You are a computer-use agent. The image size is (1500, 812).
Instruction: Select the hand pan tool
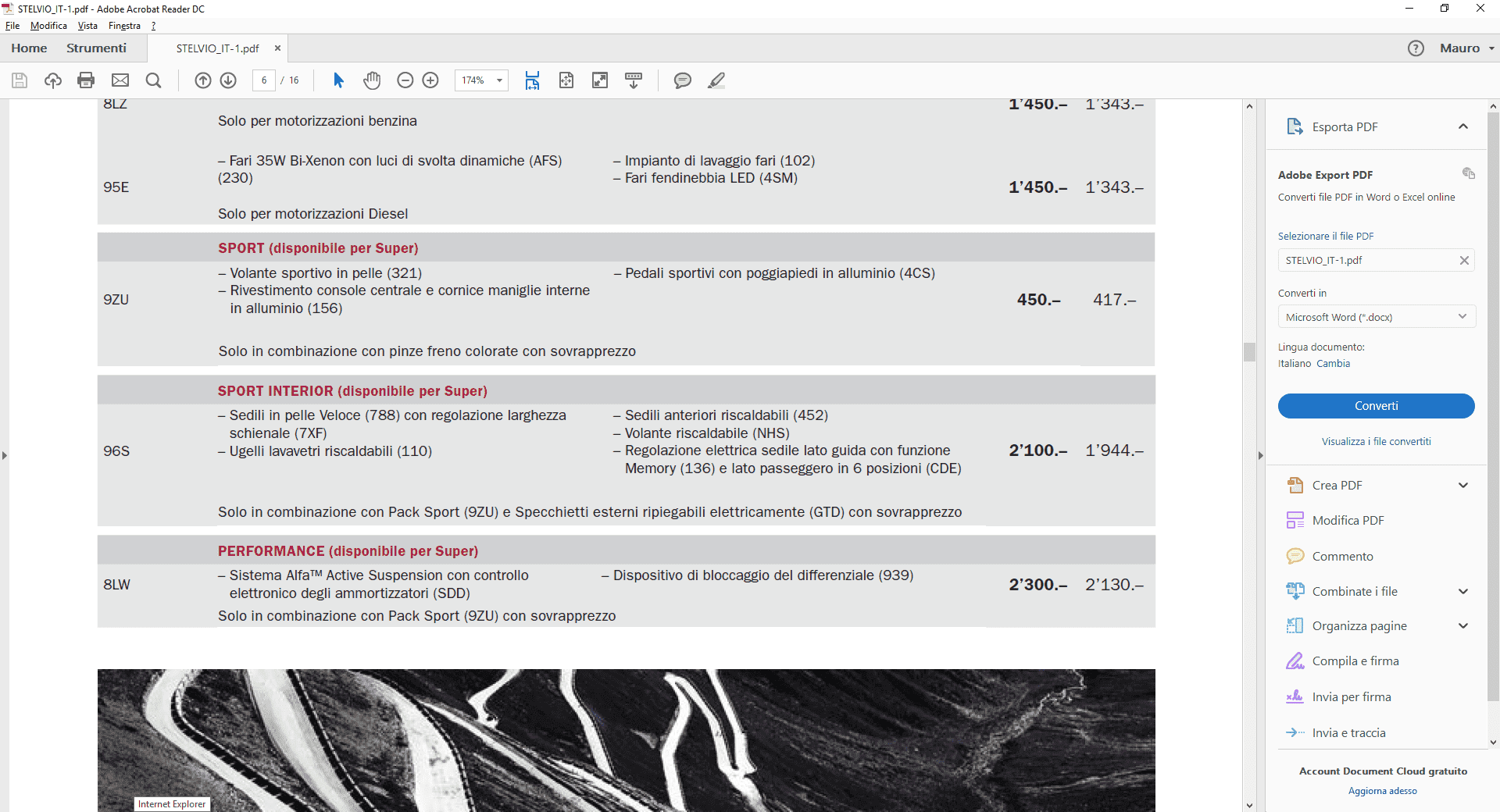click(372, 80)
